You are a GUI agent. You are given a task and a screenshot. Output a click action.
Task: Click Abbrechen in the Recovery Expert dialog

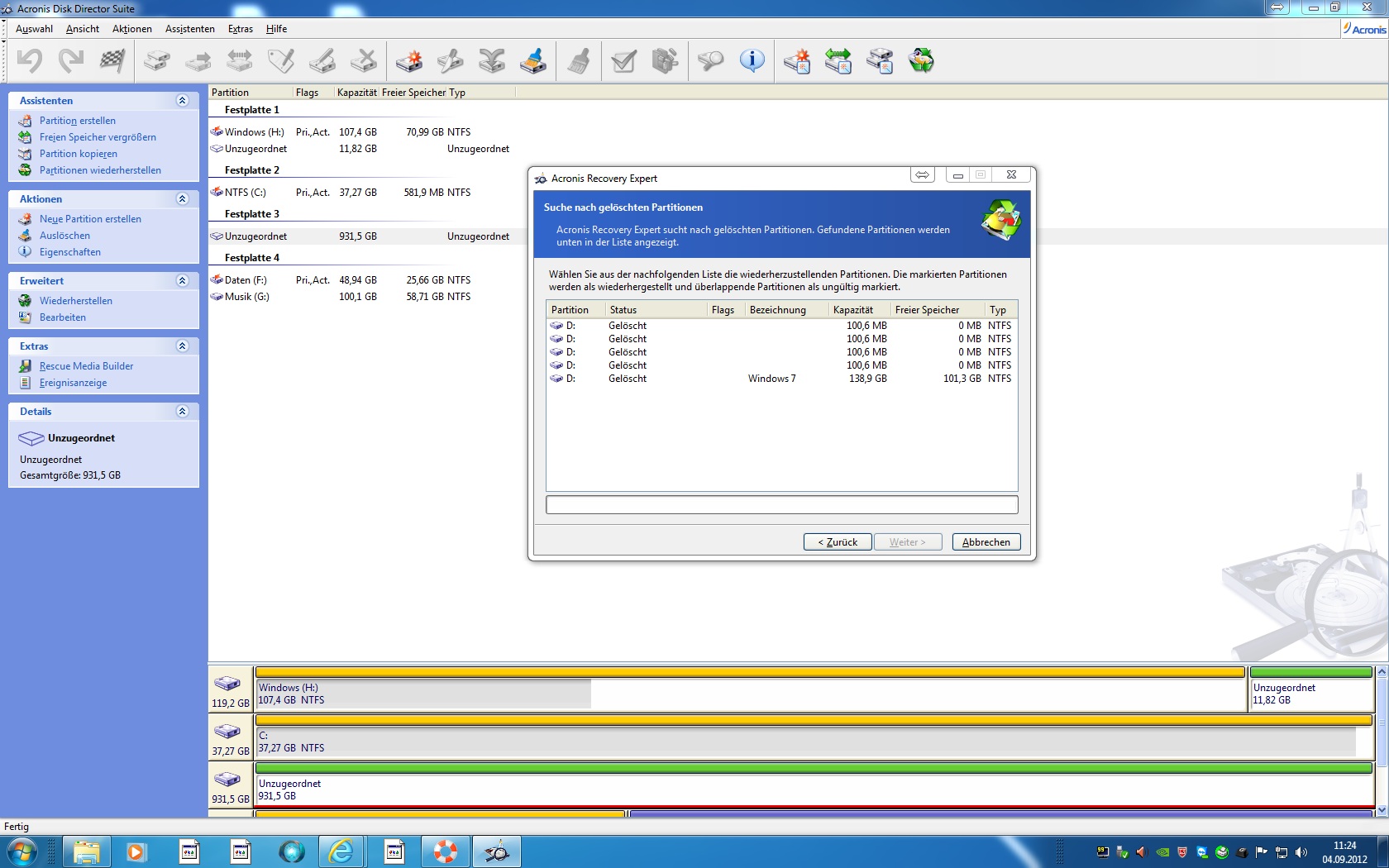986,542
